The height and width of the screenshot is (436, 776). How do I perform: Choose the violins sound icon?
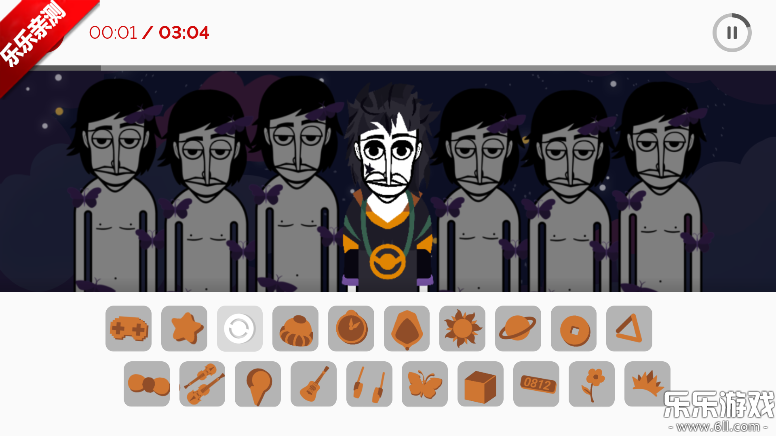[x=202, y=384]
